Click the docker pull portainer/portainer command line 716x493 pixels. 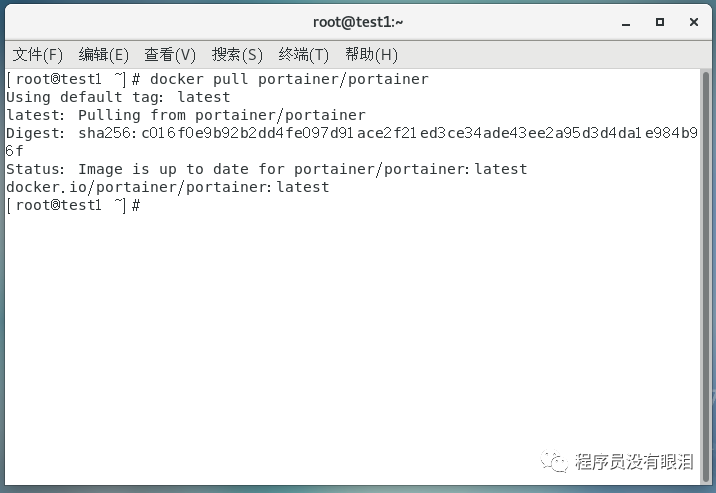218,79
